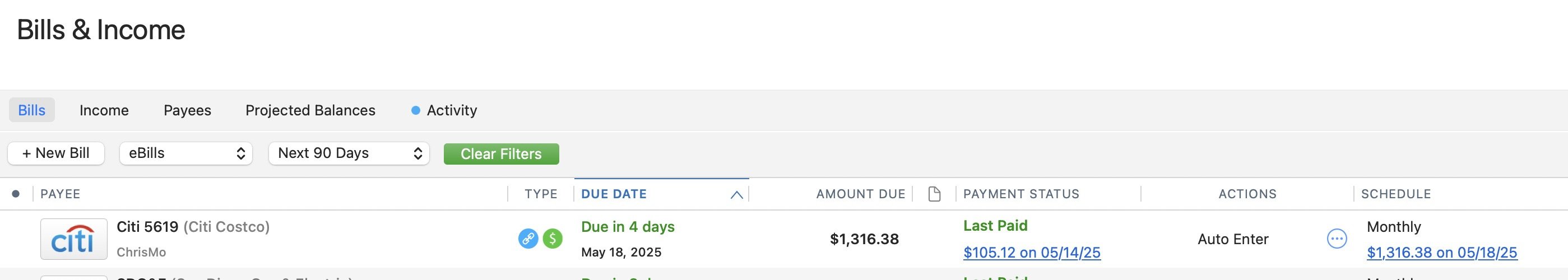
Task: Go to the Activity tab
Action: pyautogui.click(x=451, y=110)
